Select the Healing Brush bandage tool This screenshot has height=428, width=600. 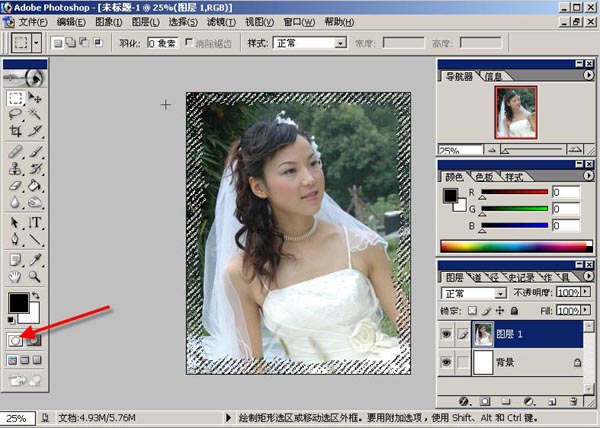click(x=15, y=152)
